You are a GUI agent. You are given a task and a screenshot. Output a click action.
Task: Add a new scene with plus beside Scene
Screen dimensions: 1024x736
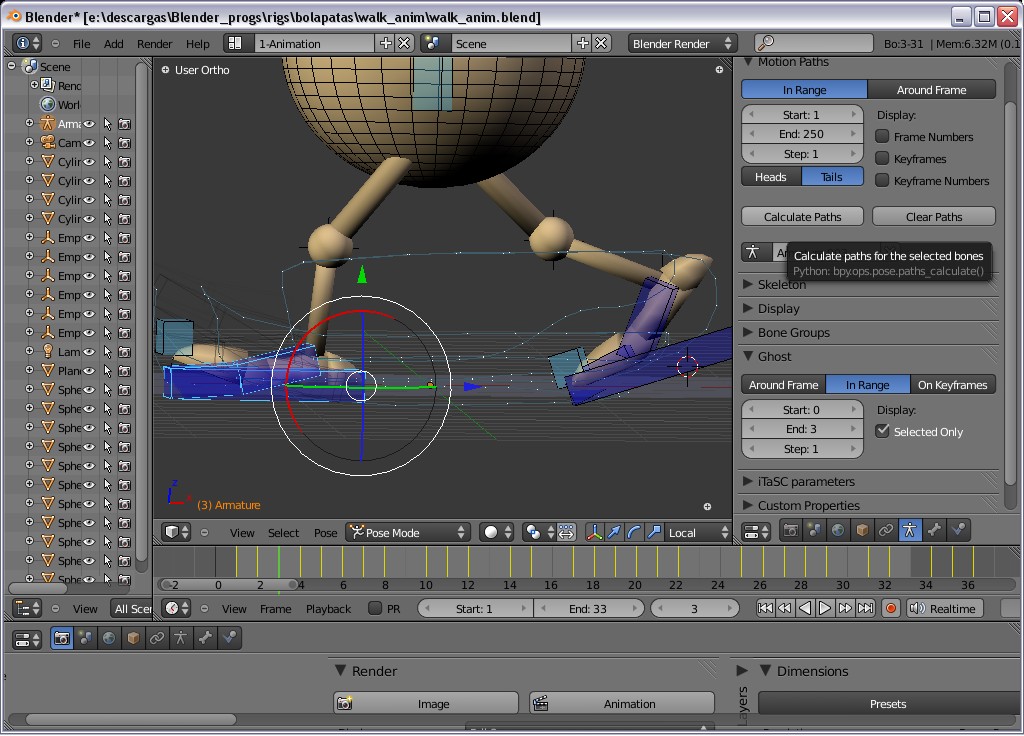(583, 44)
